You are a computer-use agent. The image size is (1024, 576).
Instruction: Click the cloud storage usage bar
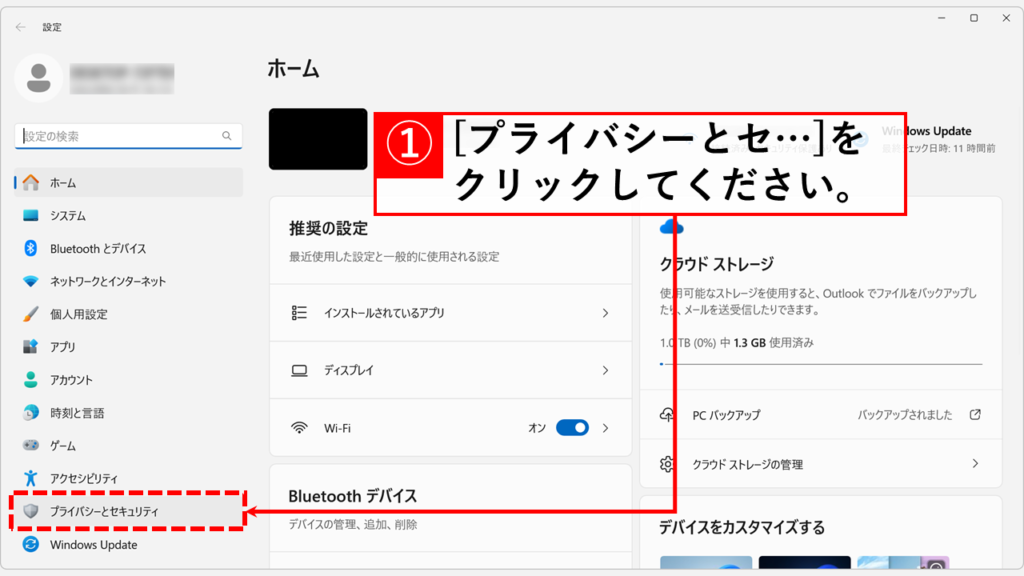click(820, 364)
